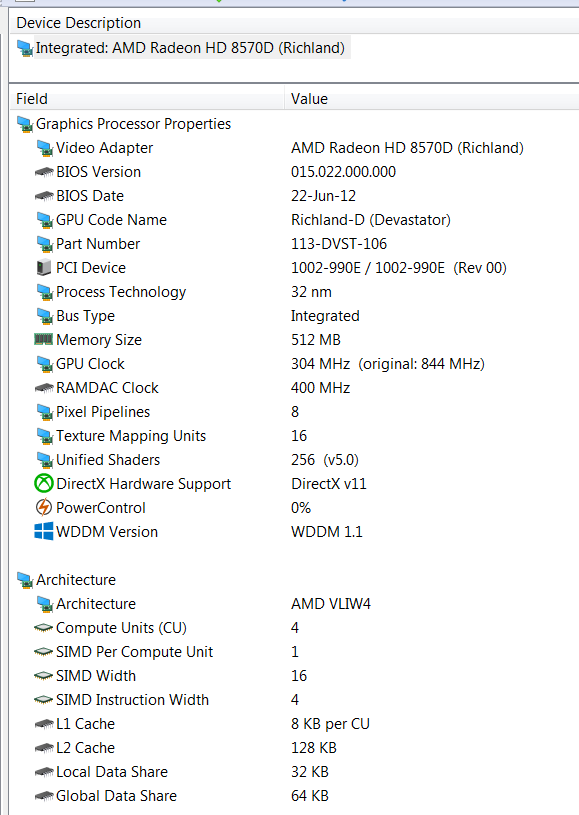Select the Local Data Share value 32 KB

click(310, 772)
